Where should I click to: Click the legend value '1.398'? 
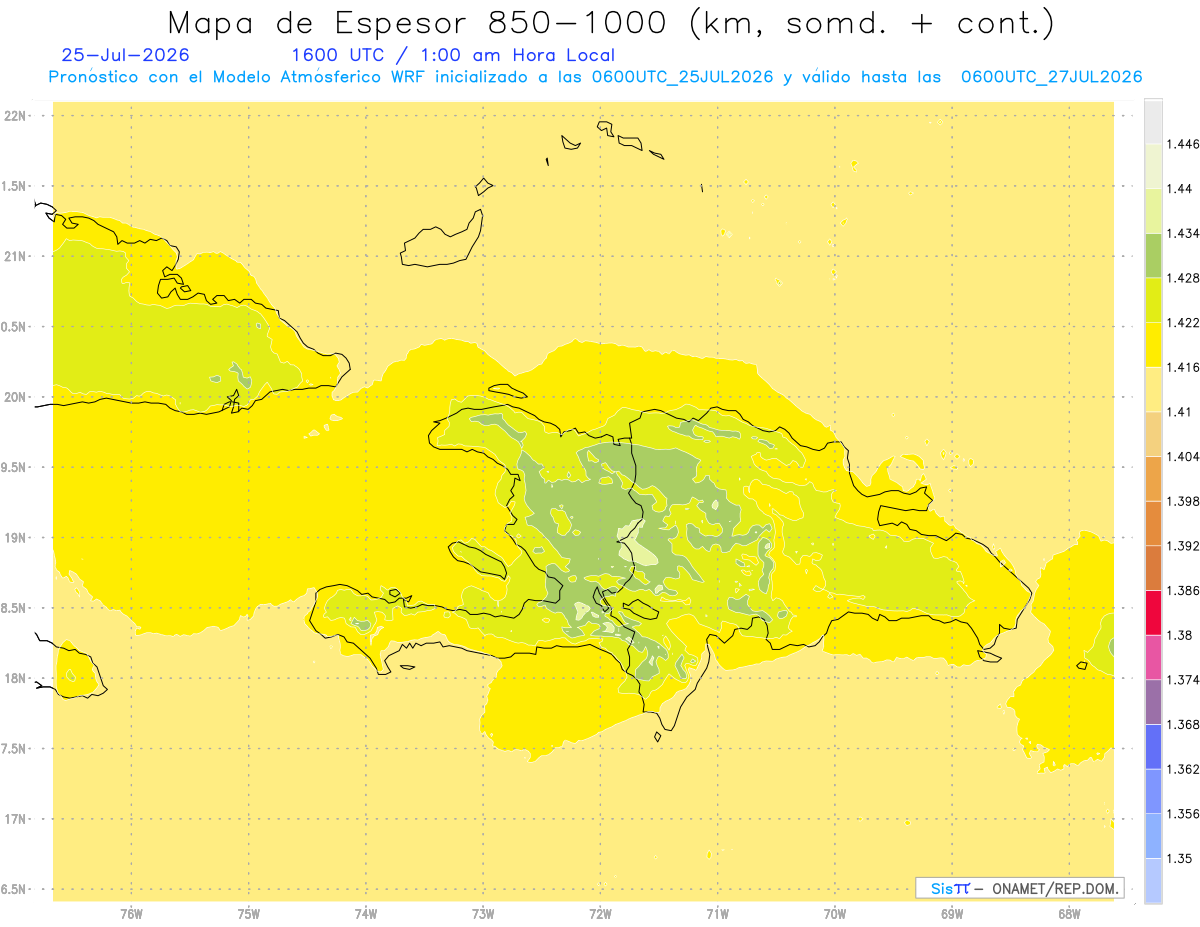[1183, 501]
